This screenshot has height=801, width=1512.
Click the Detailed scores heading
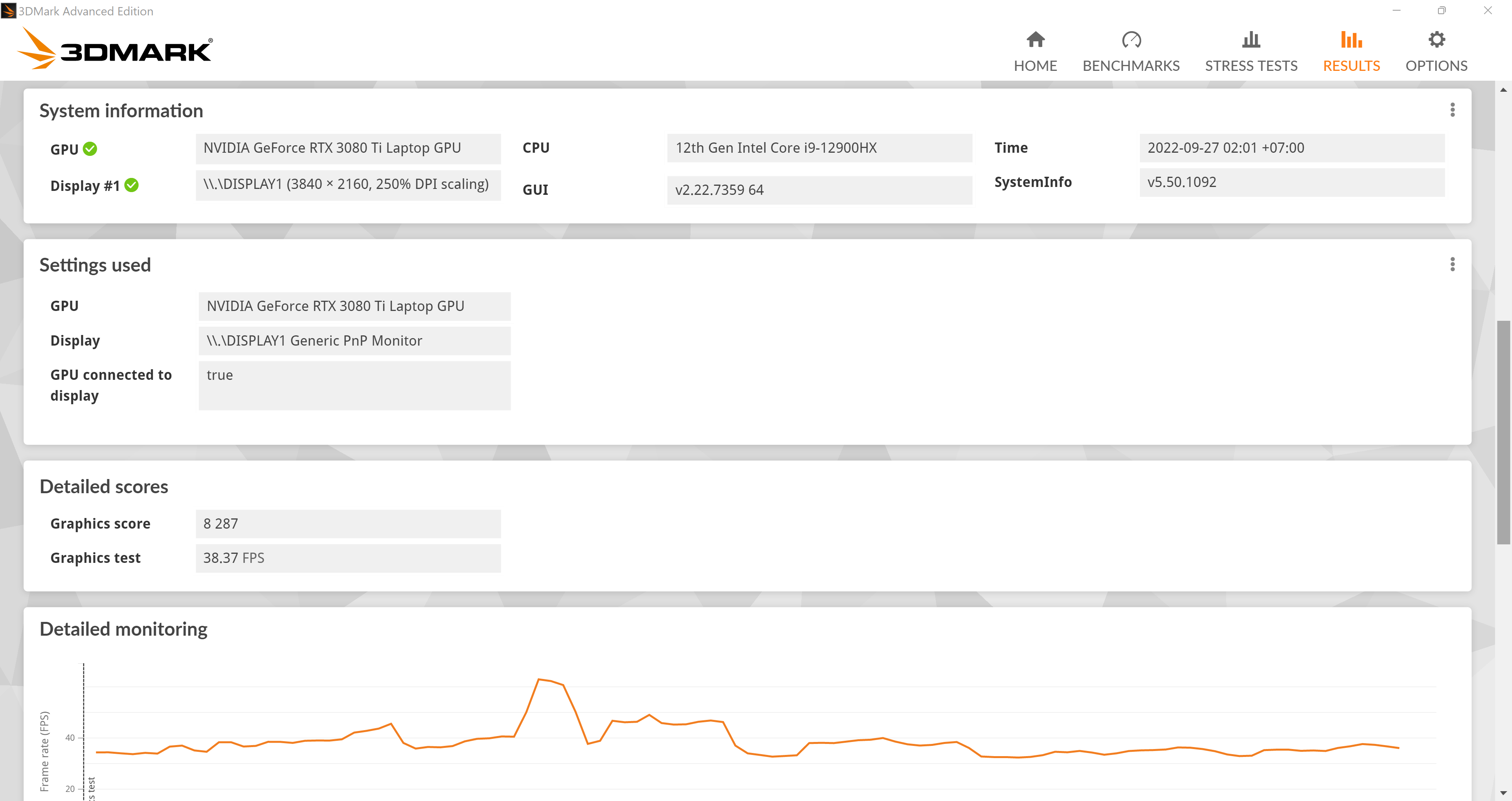coord(104,487)
